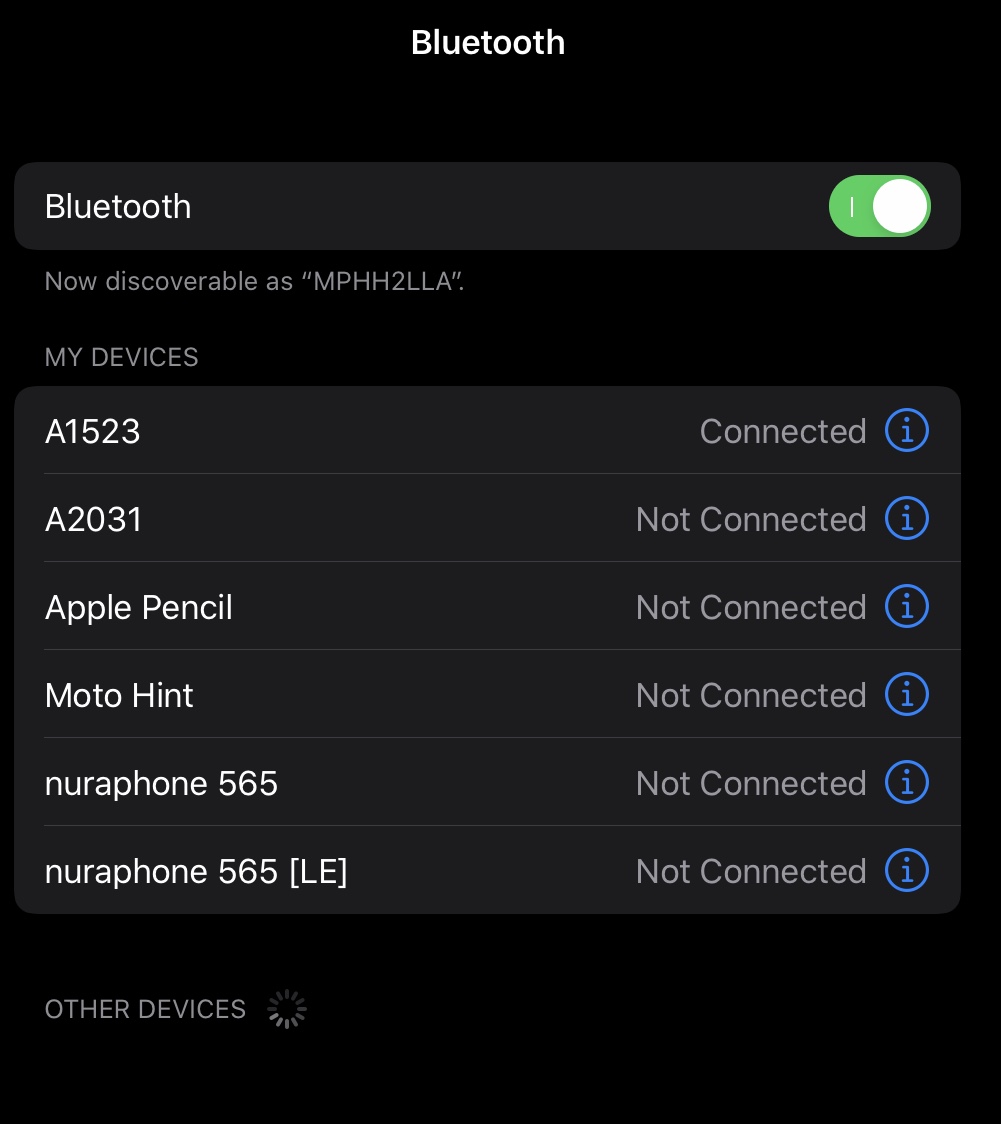Turn off the Bluetooth switch
The image size is (1001, 1124).
coord(879,207)
